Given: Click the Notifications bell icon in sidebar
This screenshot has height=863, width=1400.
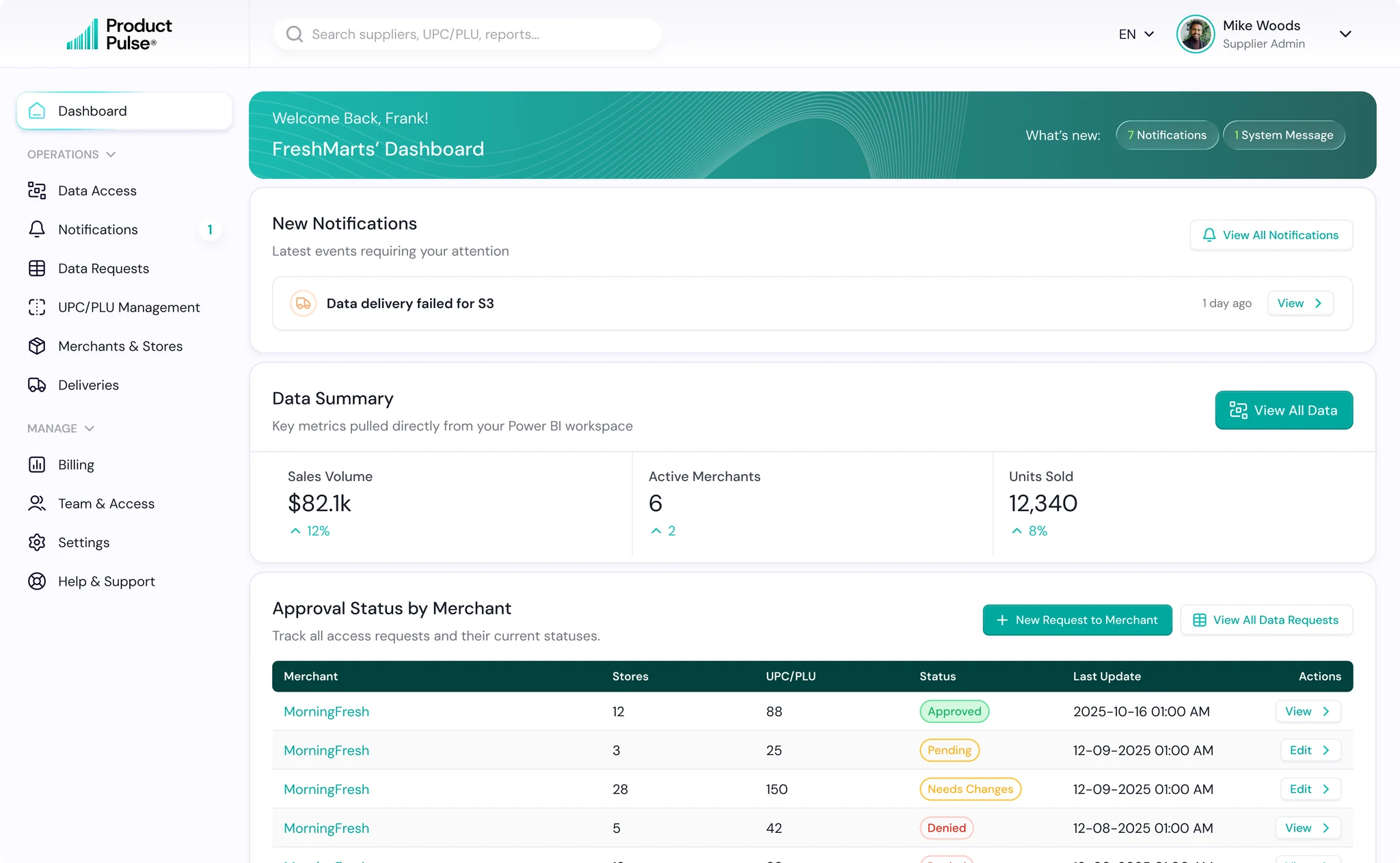Looking at the screenshot, I should tap(37, 230).
